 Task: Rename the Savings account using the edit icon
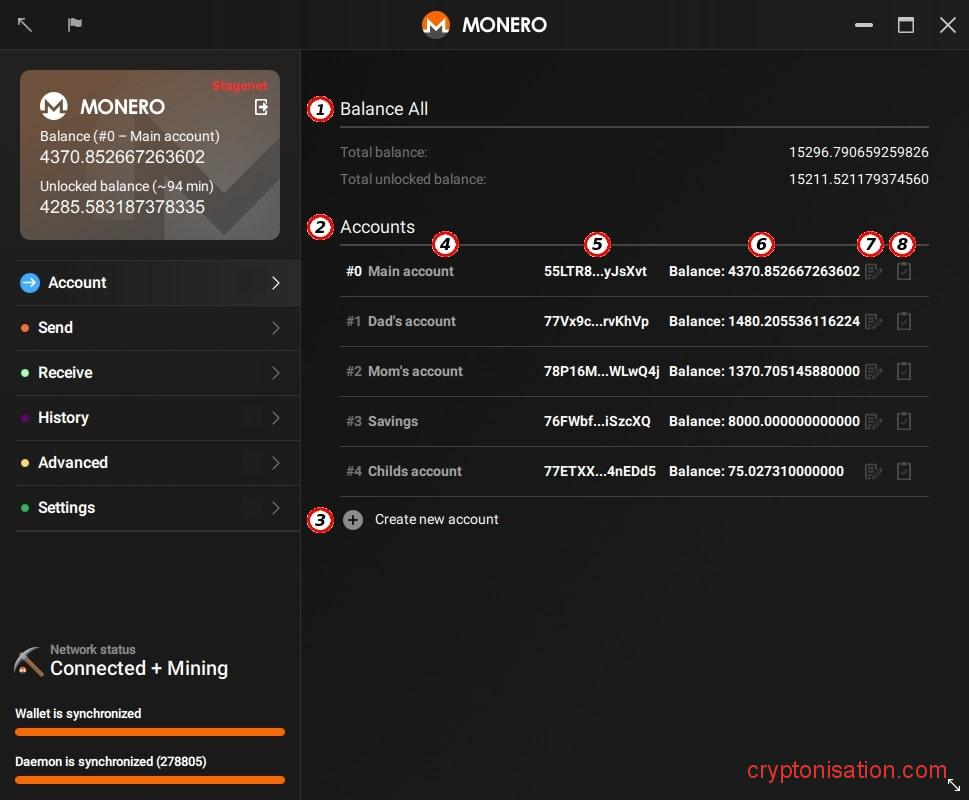click(x=873, y=421)
